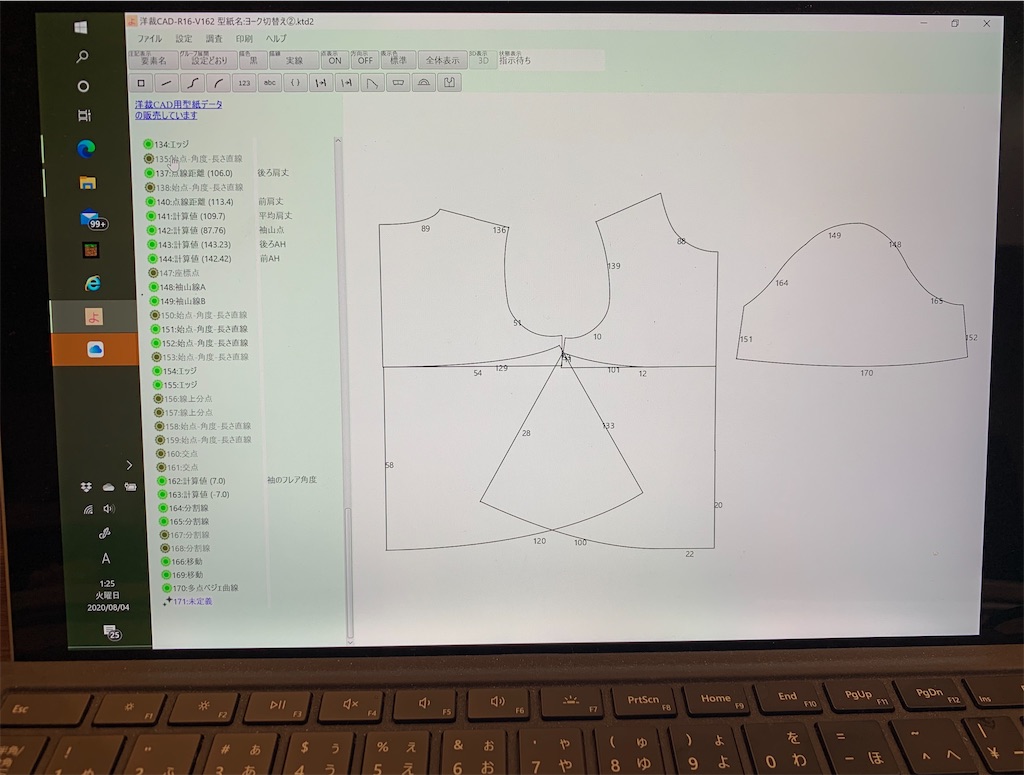Select list row 170:多点ベジェ曲線
The height and width of the screenshot is (775, 1024).
(x=200, y=588)
